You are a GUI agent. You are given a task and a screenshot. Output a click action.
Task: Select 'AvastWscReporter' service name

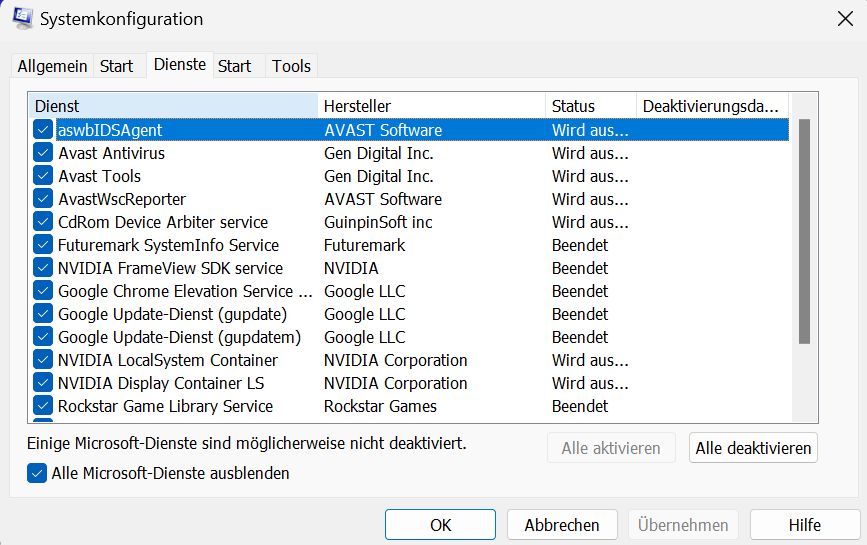pyautogui.click(x=122, y=199)
